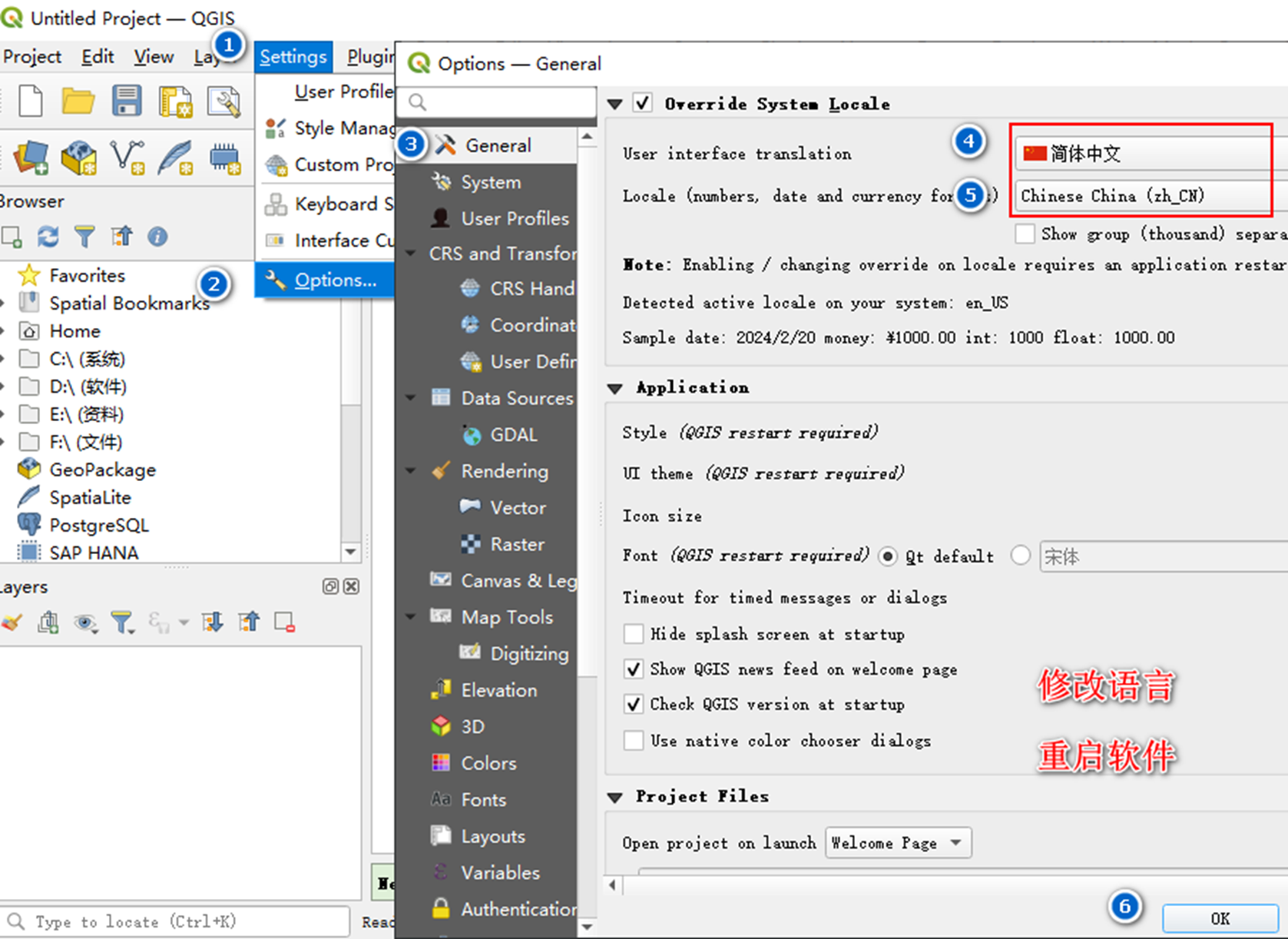The image size is (1288, 939).
Task: Click the Browser filter funnel icon
Action: coord(84,237)
